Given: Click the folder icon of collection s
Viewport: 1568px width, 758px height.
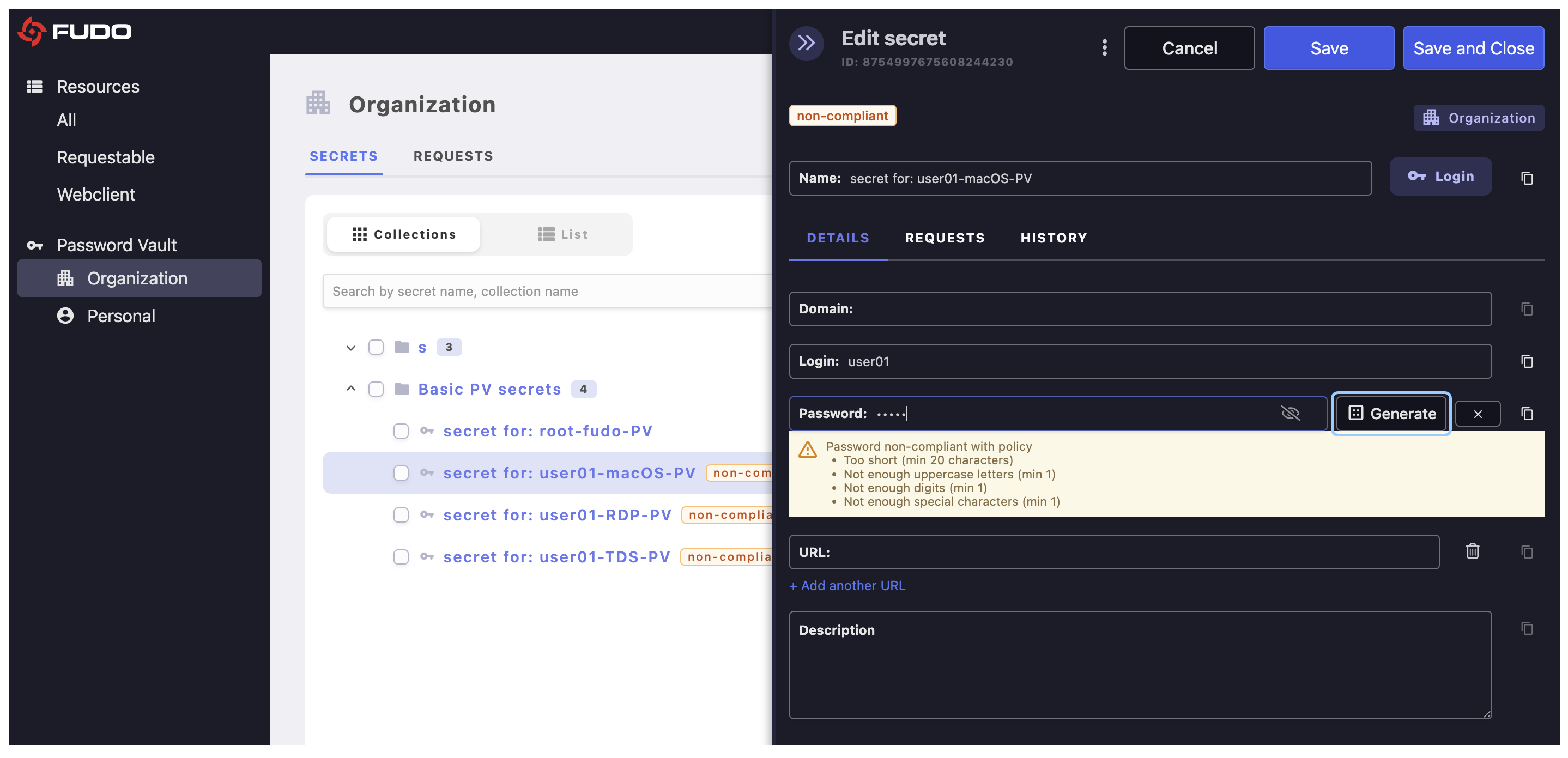Looking at the screenshot, I should point(402,347).
